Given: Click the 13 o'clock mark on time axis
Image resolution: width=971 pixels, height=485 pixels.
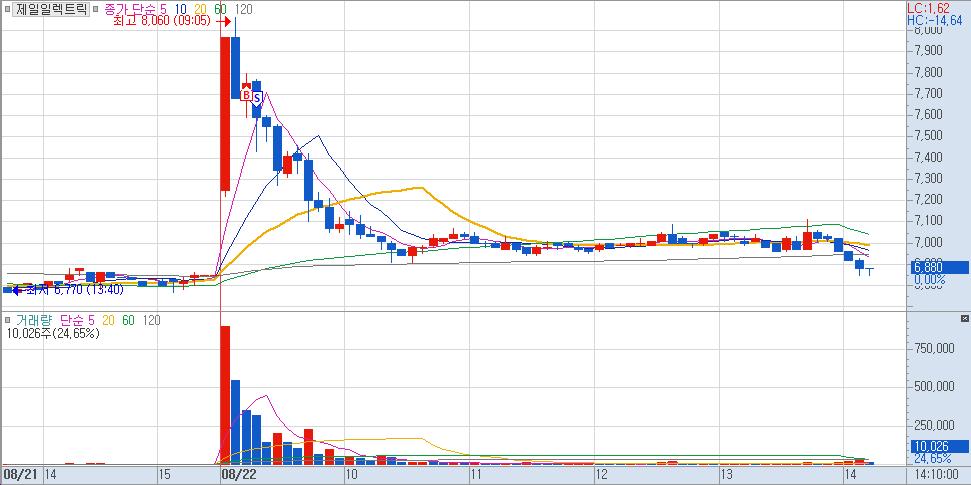Looking at the screenshot, I should tap(727, 475).
